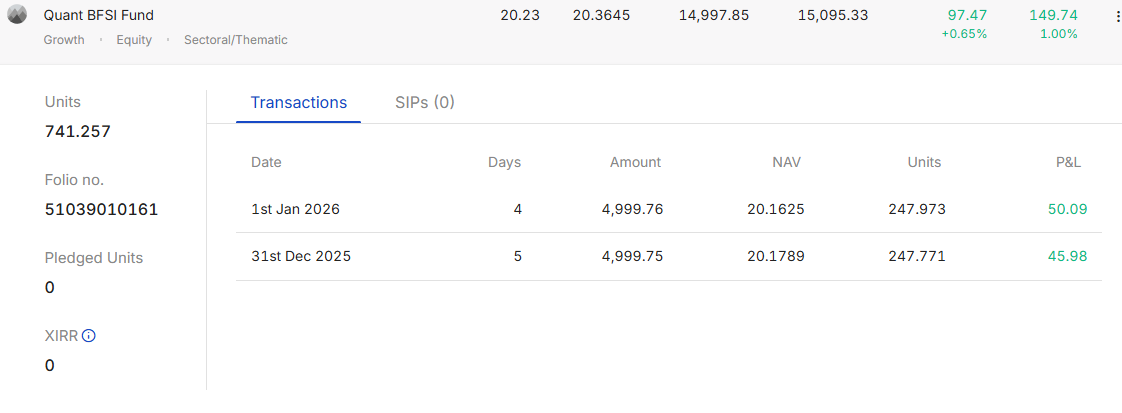Click the Sectoral/Thematic category label
This screenshot has height=413, width=1122.
click(x=235, y=40)
